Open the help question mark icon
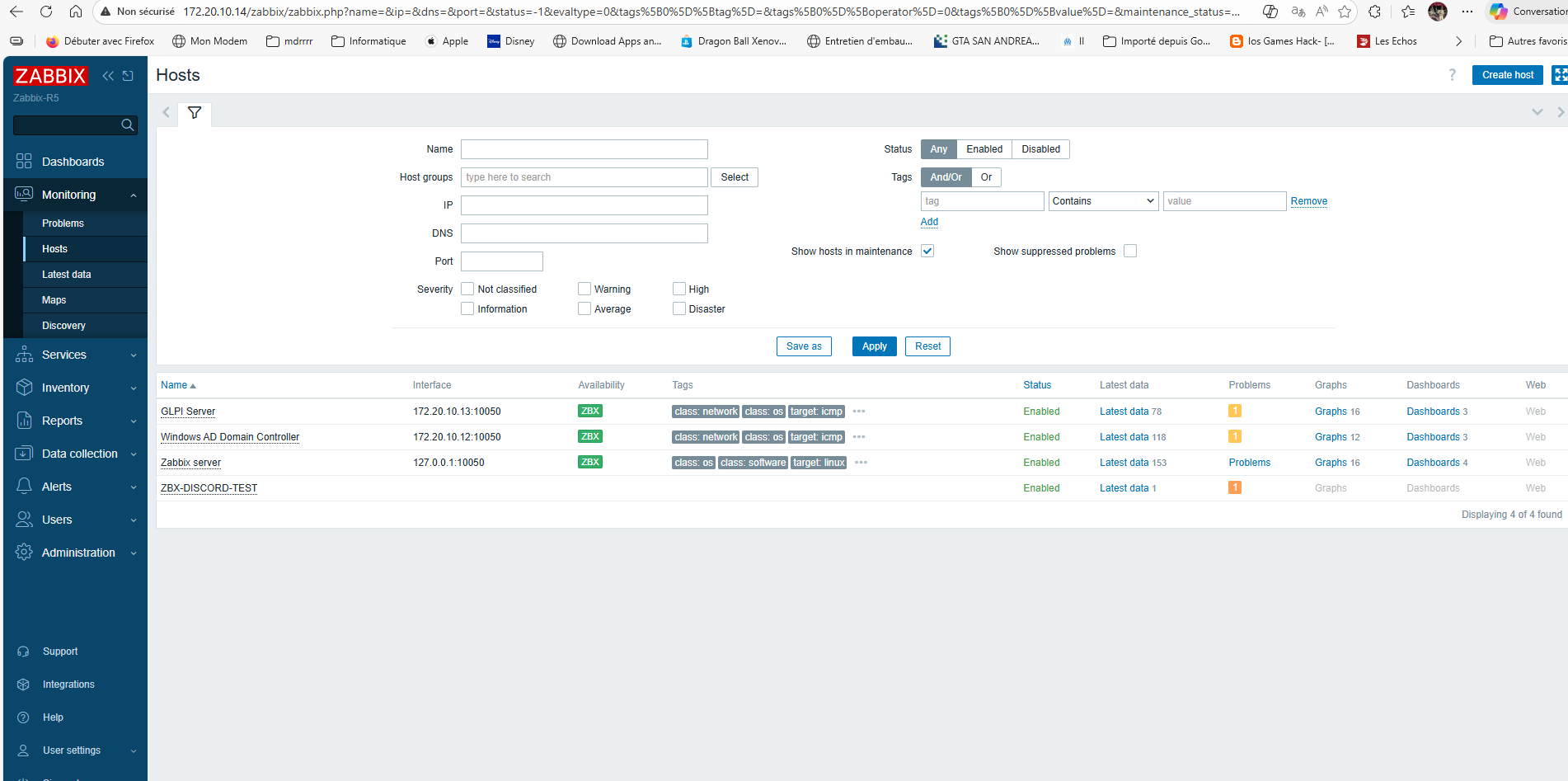1568x781 pixels. (x=1452, y=75)
